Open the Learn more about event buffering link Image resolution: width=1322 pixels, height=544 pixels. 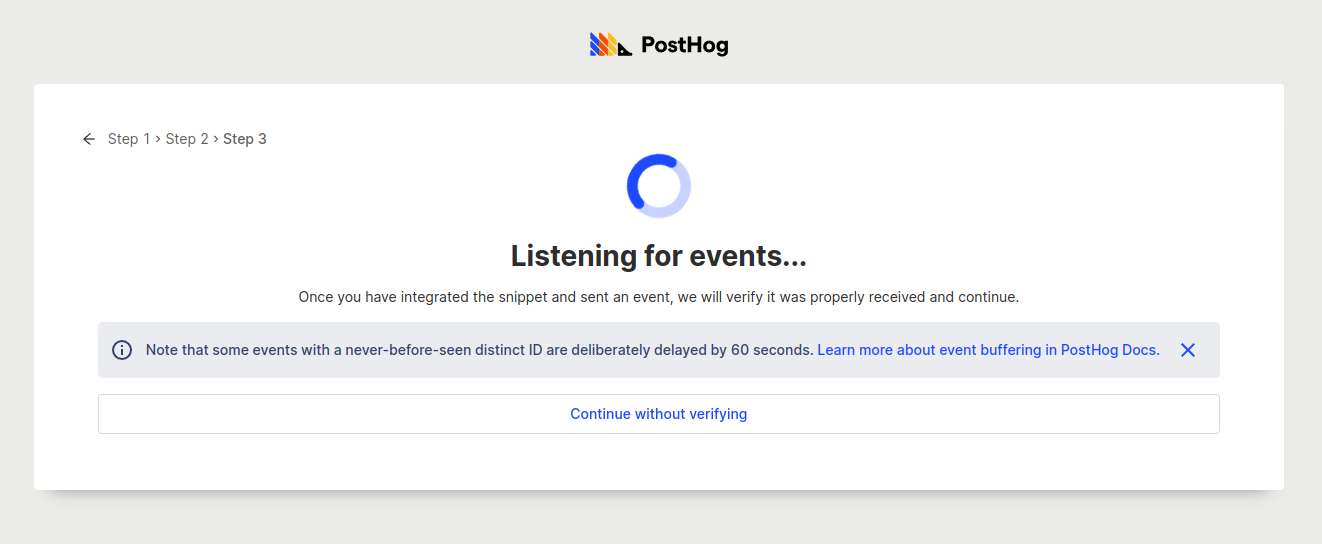[988, 350]
